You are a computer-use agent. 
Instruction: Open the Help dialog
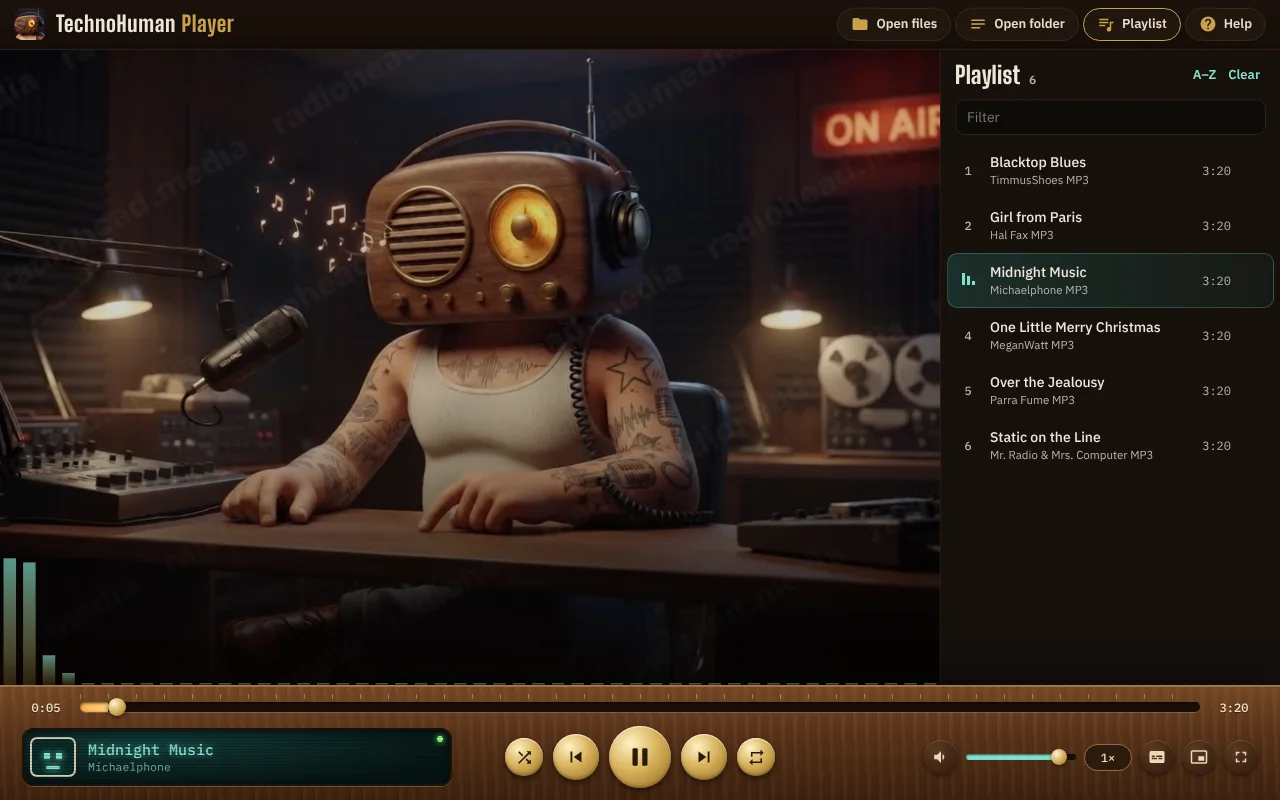tap(1225, 24)
